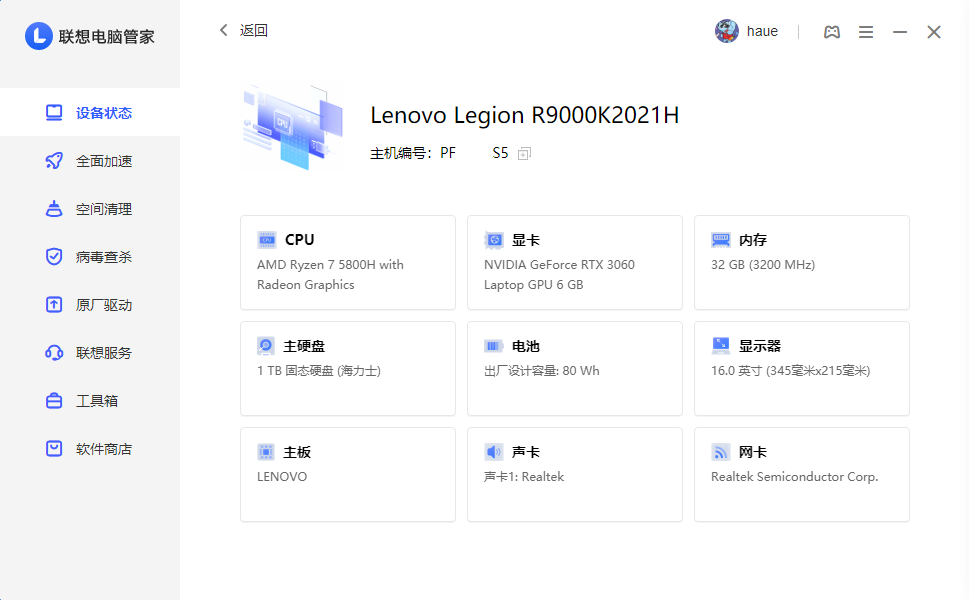Click the 电池 battery icon
The image size is (969, 601).
[493, 346]
